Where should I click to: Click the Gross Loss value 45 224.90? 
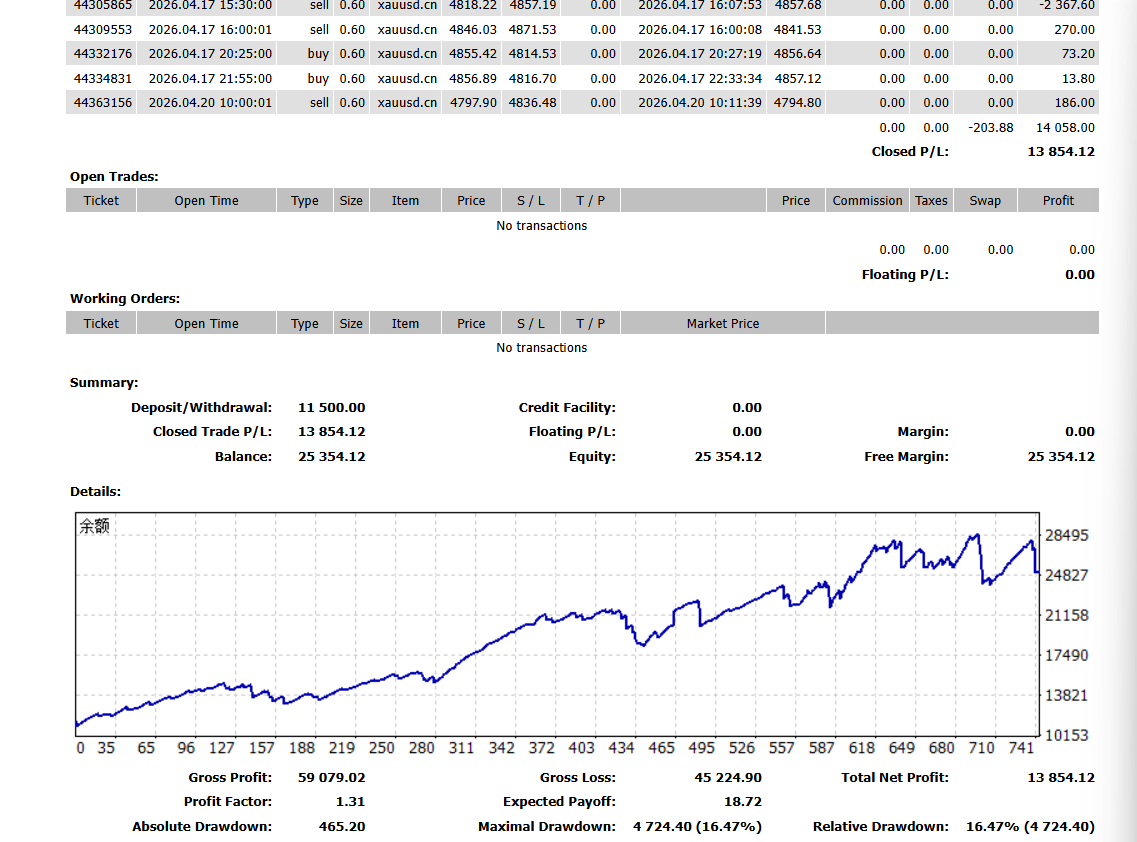click(x=728, y=777)
